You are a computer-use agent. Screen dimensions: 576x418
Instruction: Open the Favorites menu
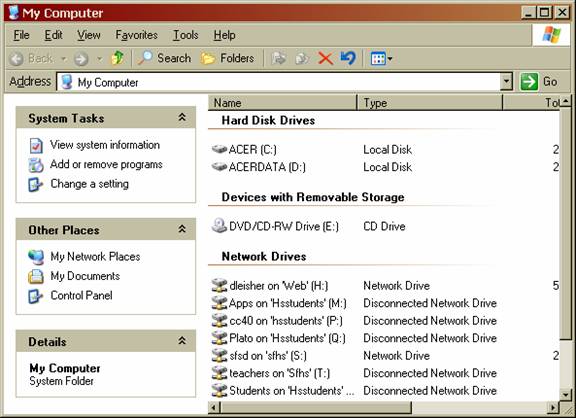pyautogui.click(x=136, y=35)
